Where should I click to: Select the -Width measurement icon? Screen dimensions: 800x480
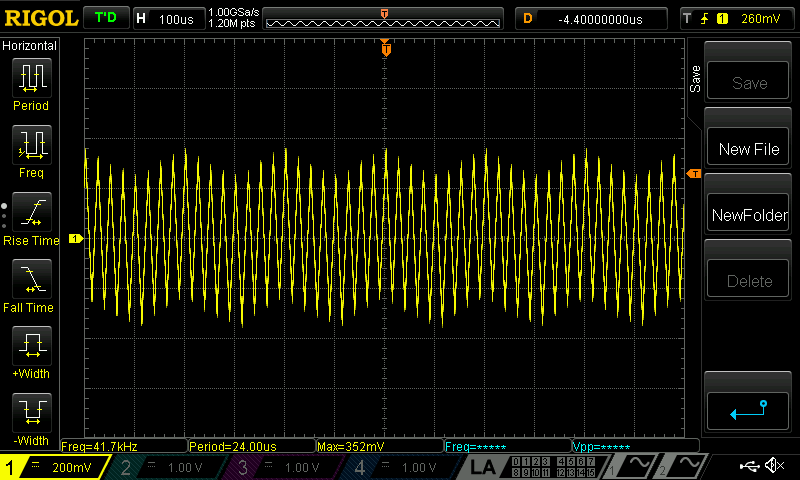pyautogui.click(x=31, y=413)
